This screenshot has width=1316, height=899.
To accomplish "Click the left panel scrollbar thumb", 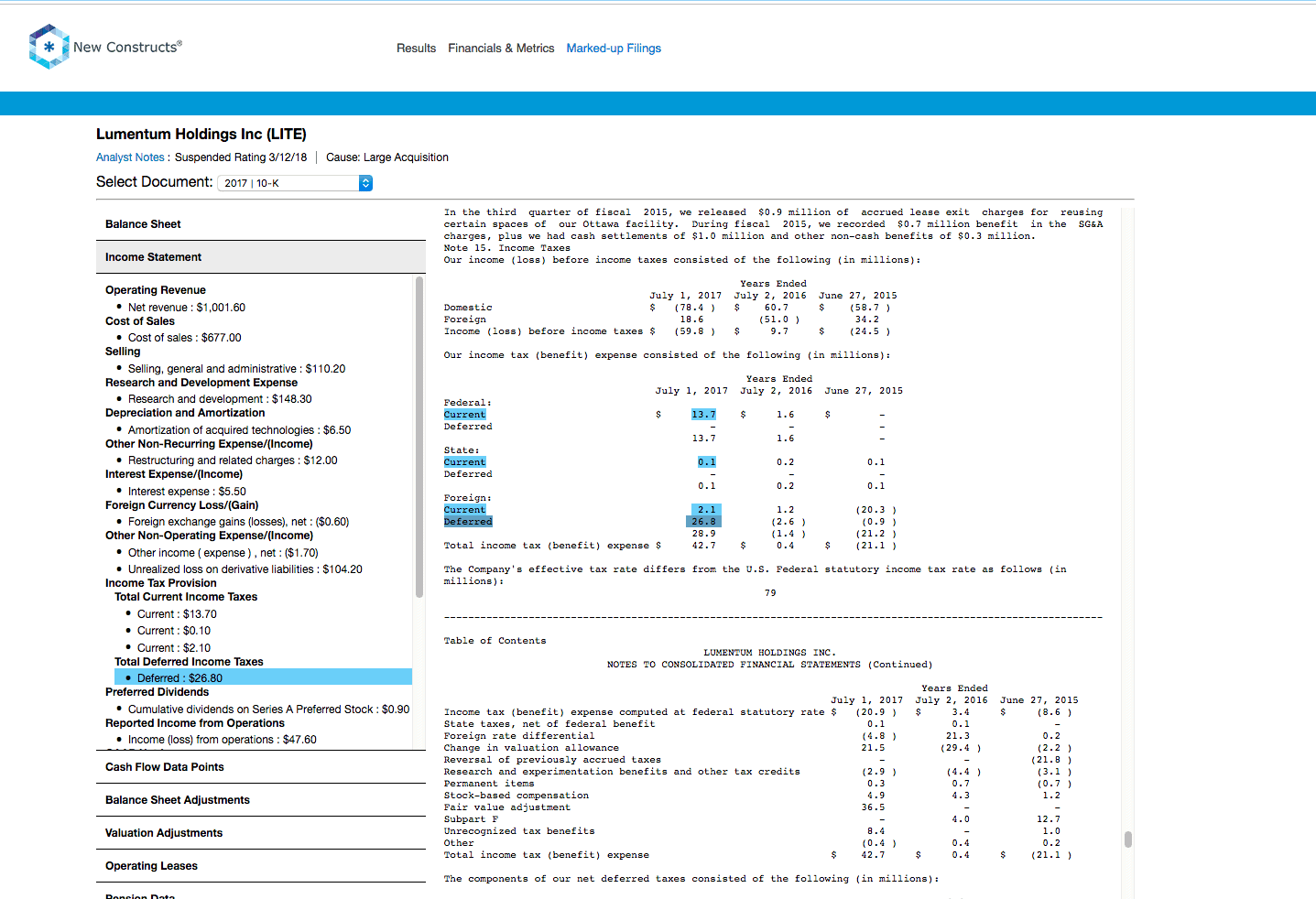I will click(x=419, y=437).
